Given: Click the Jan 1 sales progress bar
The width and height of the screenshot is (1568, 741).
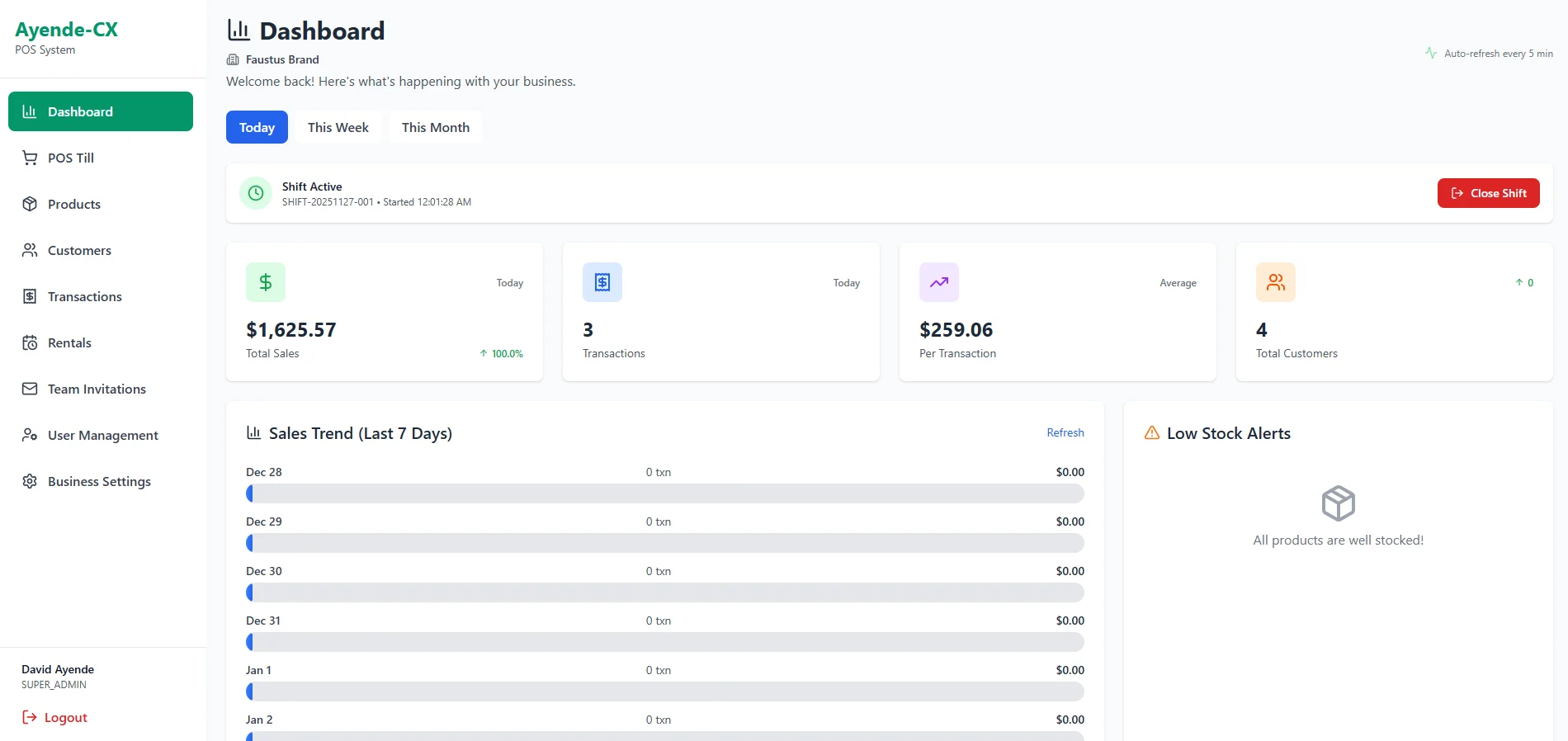Looking at the screenshot, I should 665,691.
